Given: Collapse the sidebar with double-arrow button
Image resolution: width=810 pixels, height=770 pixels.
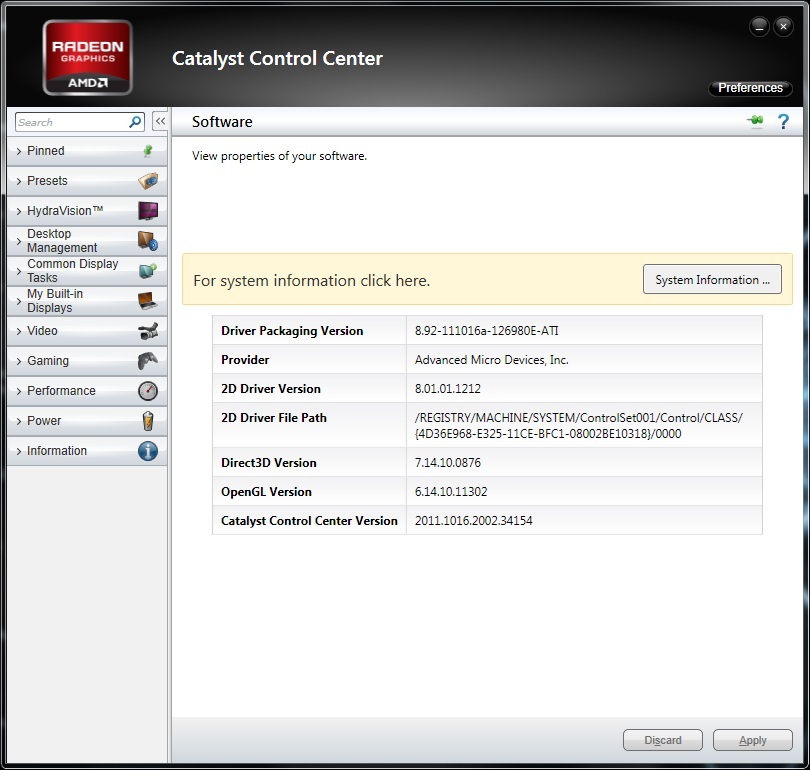Looking at the screenshot, I should point(160,121).
